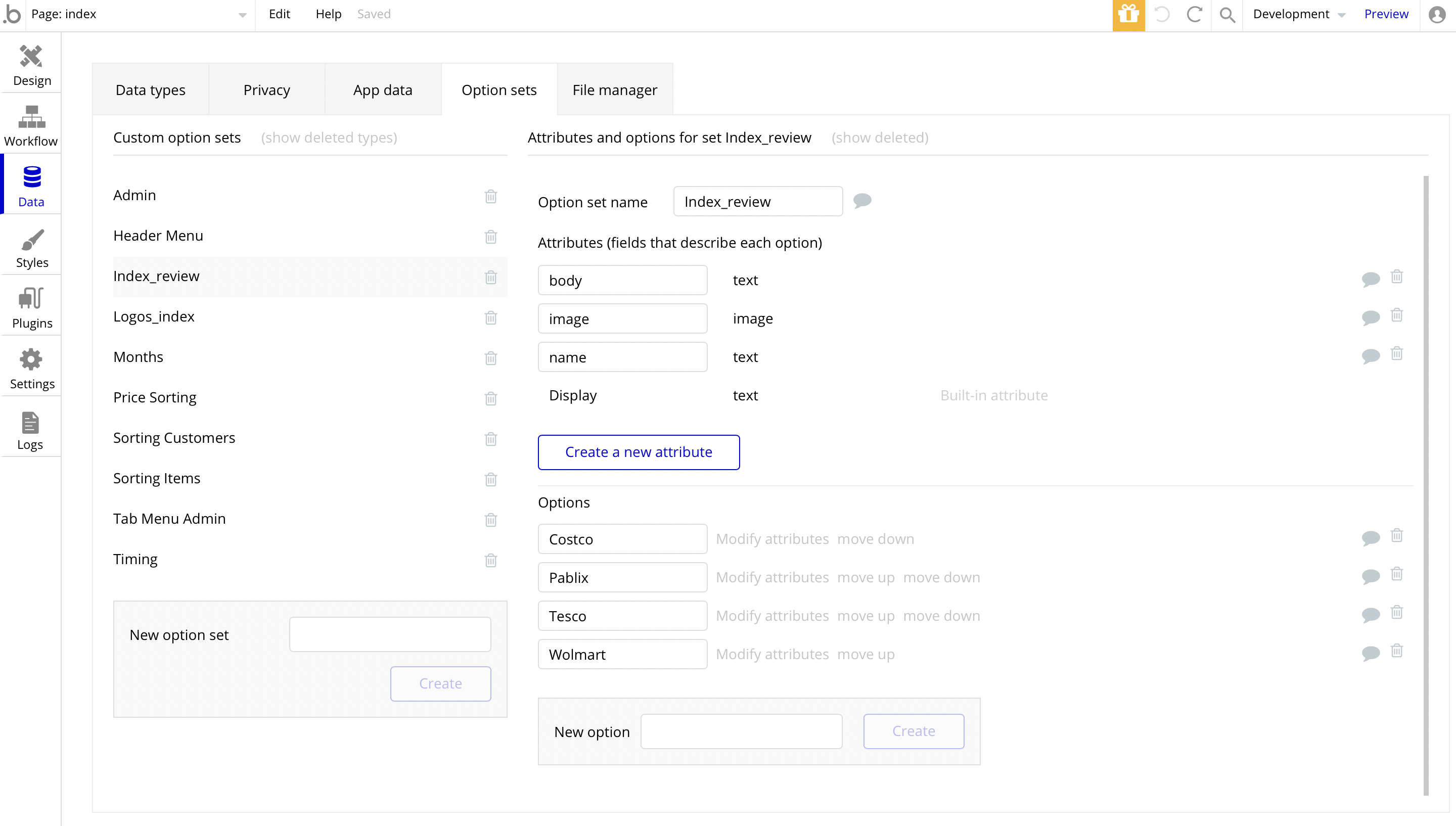Delete the Months option set
The image size is (1456, 826).
click(x=490, y=358)
